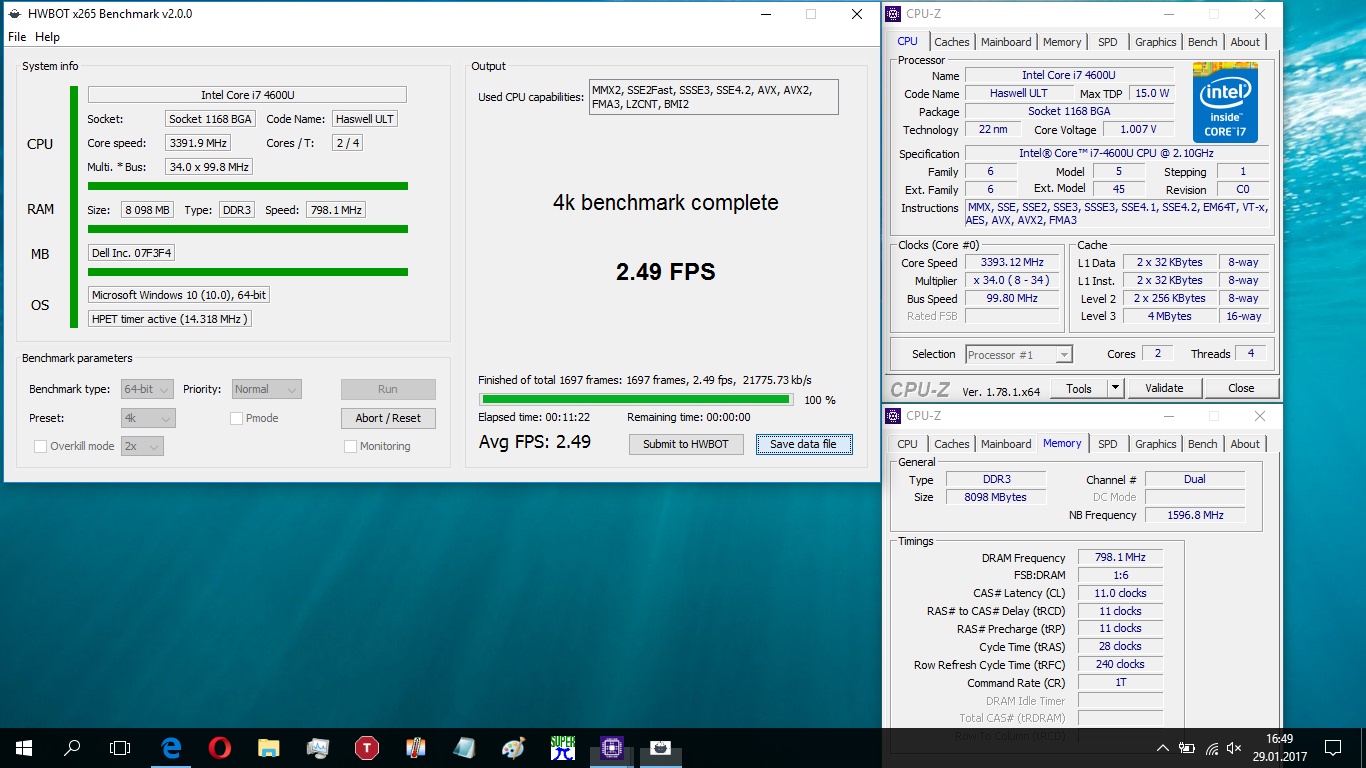This screenshot has height=768, width=1366.
Task: Click the Level 3 cache 4 MBytes value
Action: pyautogui.click(x=1169, y=316)
